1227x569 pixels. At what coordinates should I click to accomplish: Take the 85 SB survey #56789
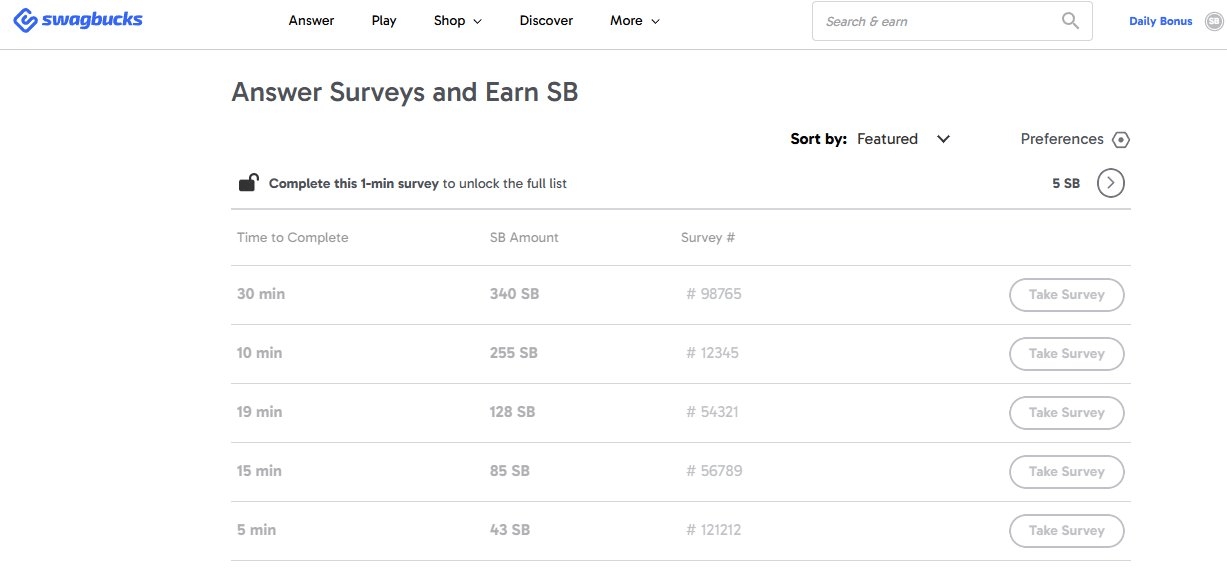(x=1067, y=472)
